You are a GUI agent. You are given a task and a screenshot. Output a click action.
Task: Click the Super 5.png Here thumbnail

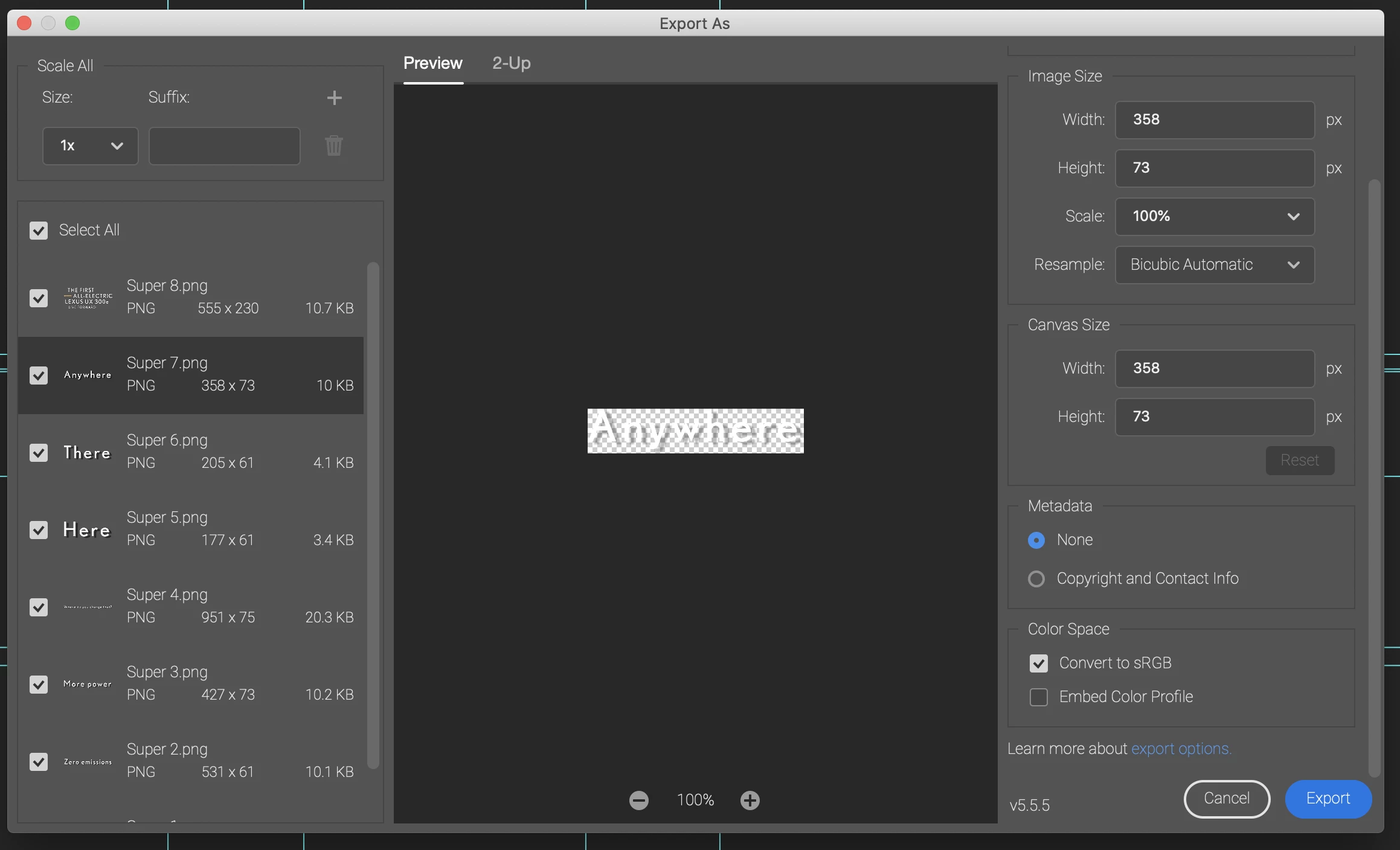[x=88, y=530]
